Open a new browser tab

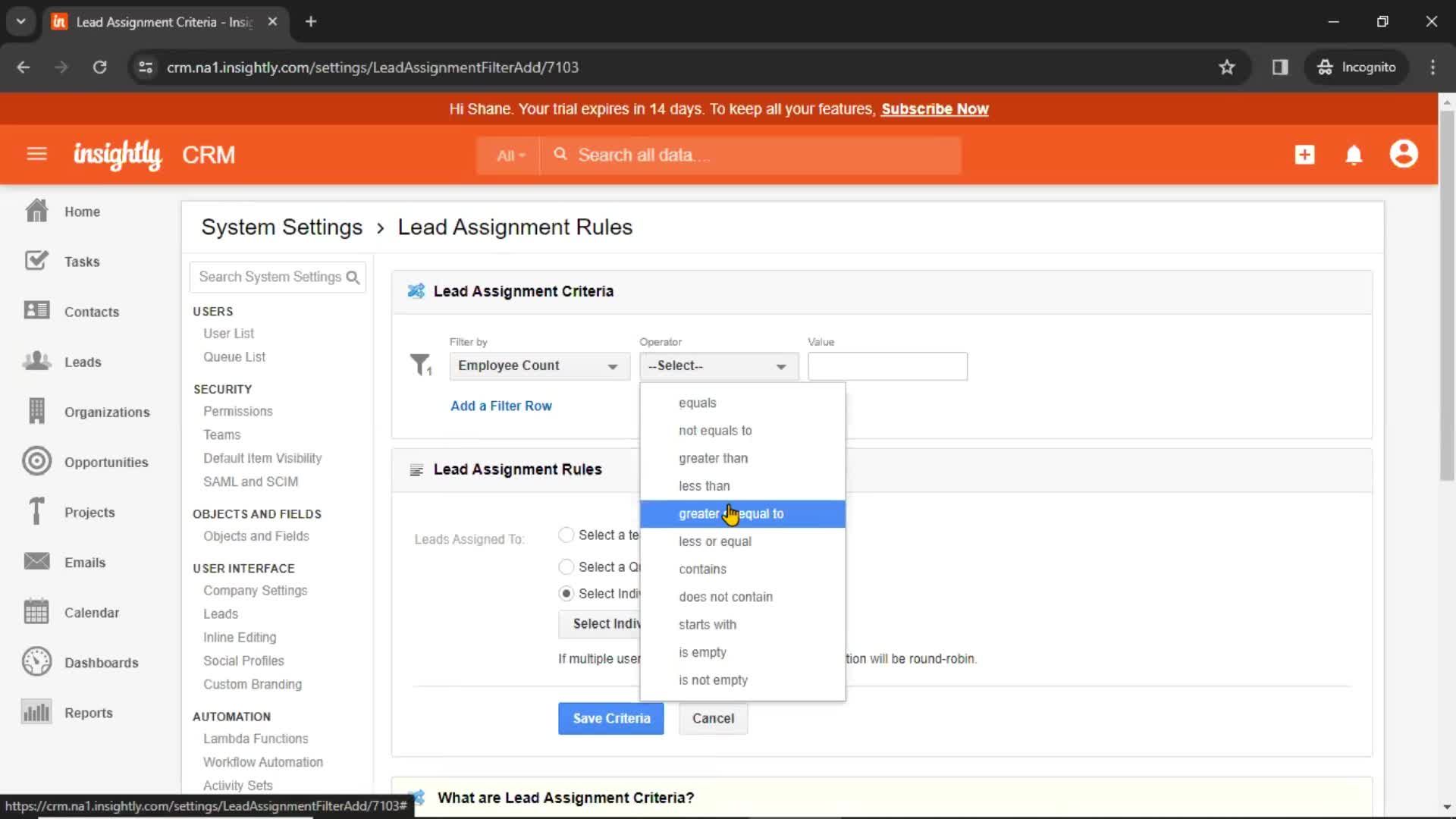[311, 22]
